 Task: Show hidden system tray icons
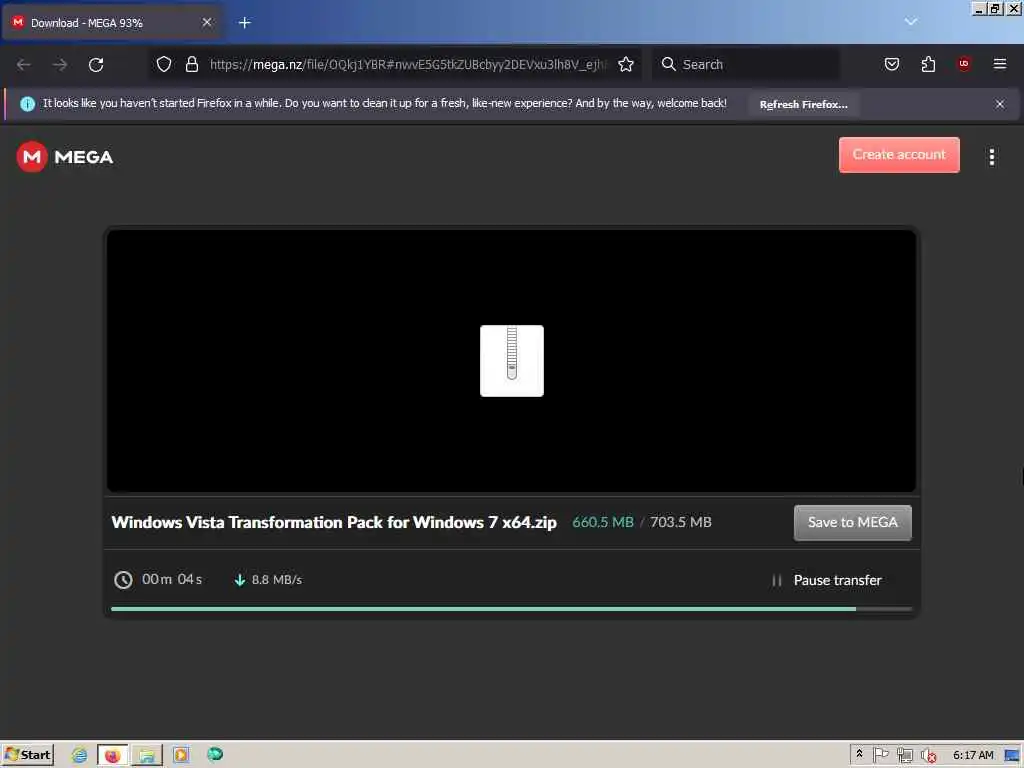coord(859,754)
